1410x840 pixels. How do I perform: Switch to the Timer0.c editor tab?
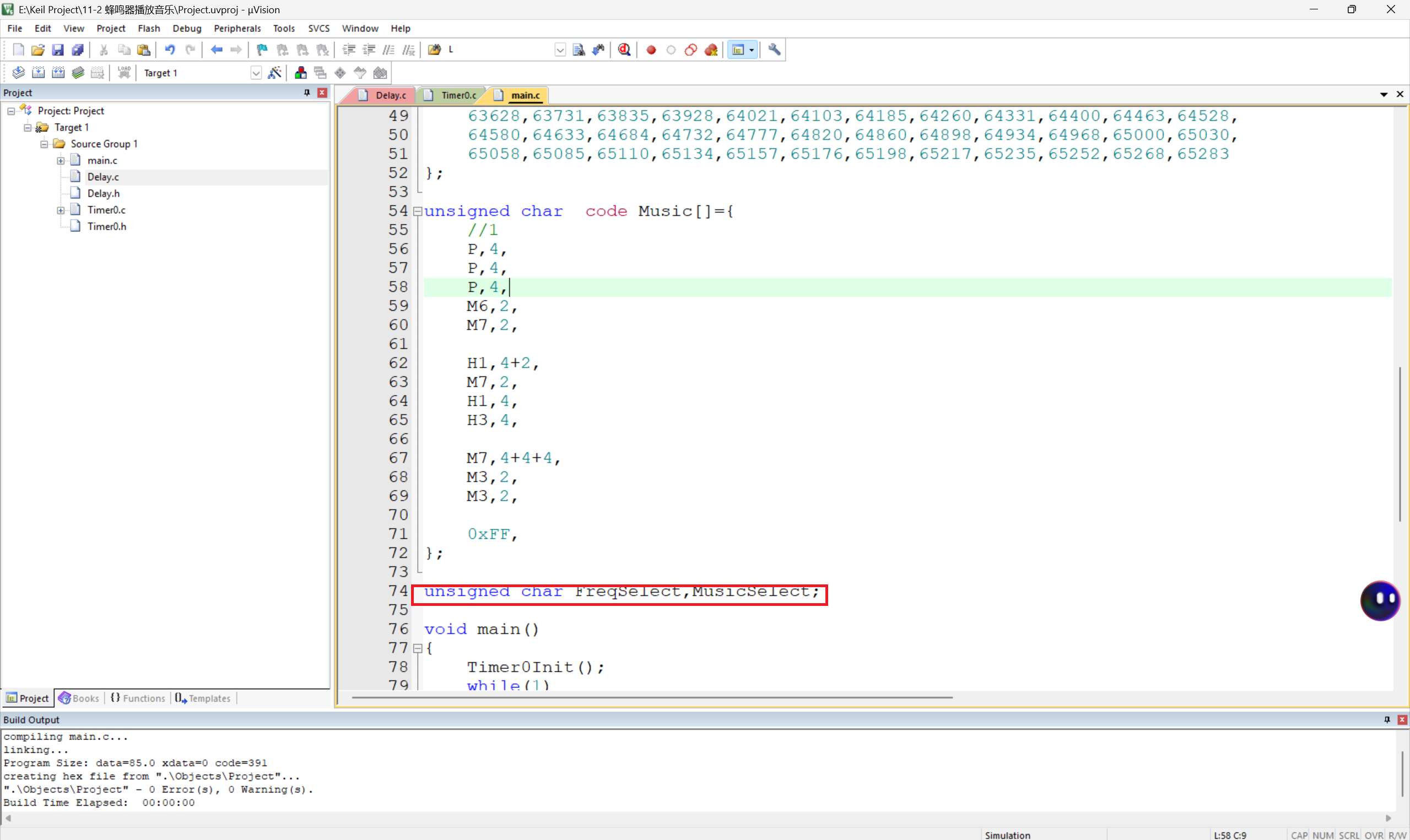[x=457, y=95]
